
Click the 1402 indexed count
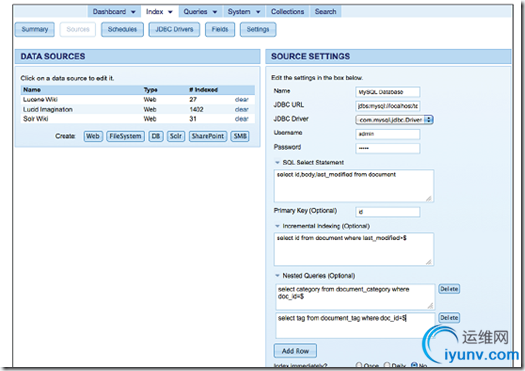pyautogui.click(x=196, y=109)
